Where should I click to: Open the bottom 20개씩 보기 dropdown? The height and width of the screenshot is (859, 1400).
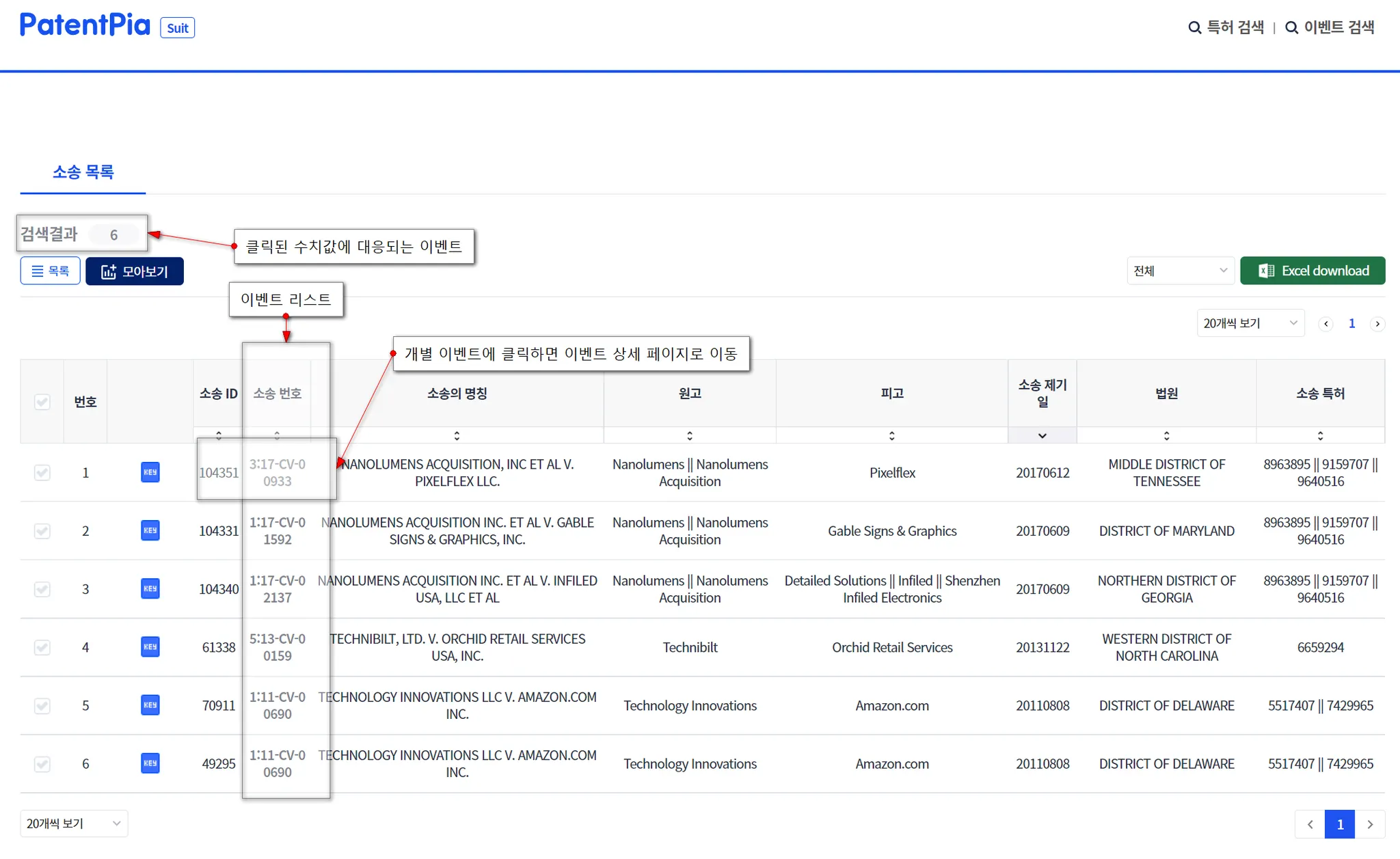point(74,823)
